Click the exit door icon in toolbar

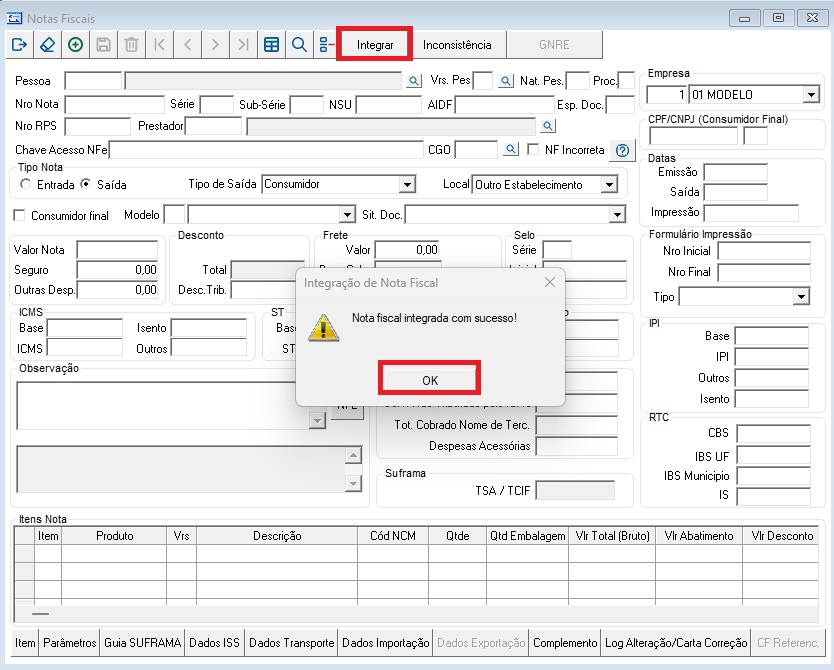19,45
